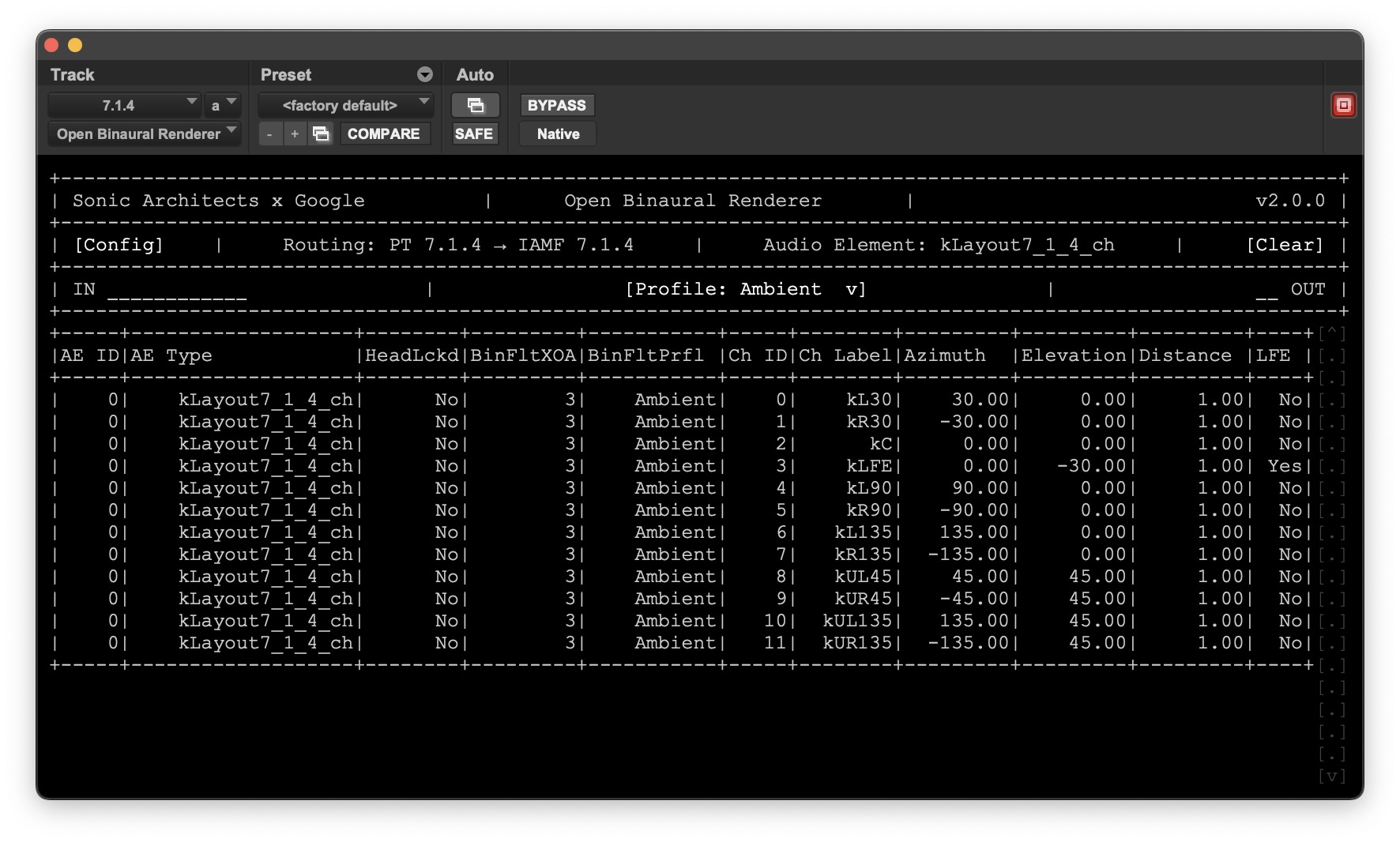Select the next preset with the plus button
1400x842 pixels.
tap(295, 133)
